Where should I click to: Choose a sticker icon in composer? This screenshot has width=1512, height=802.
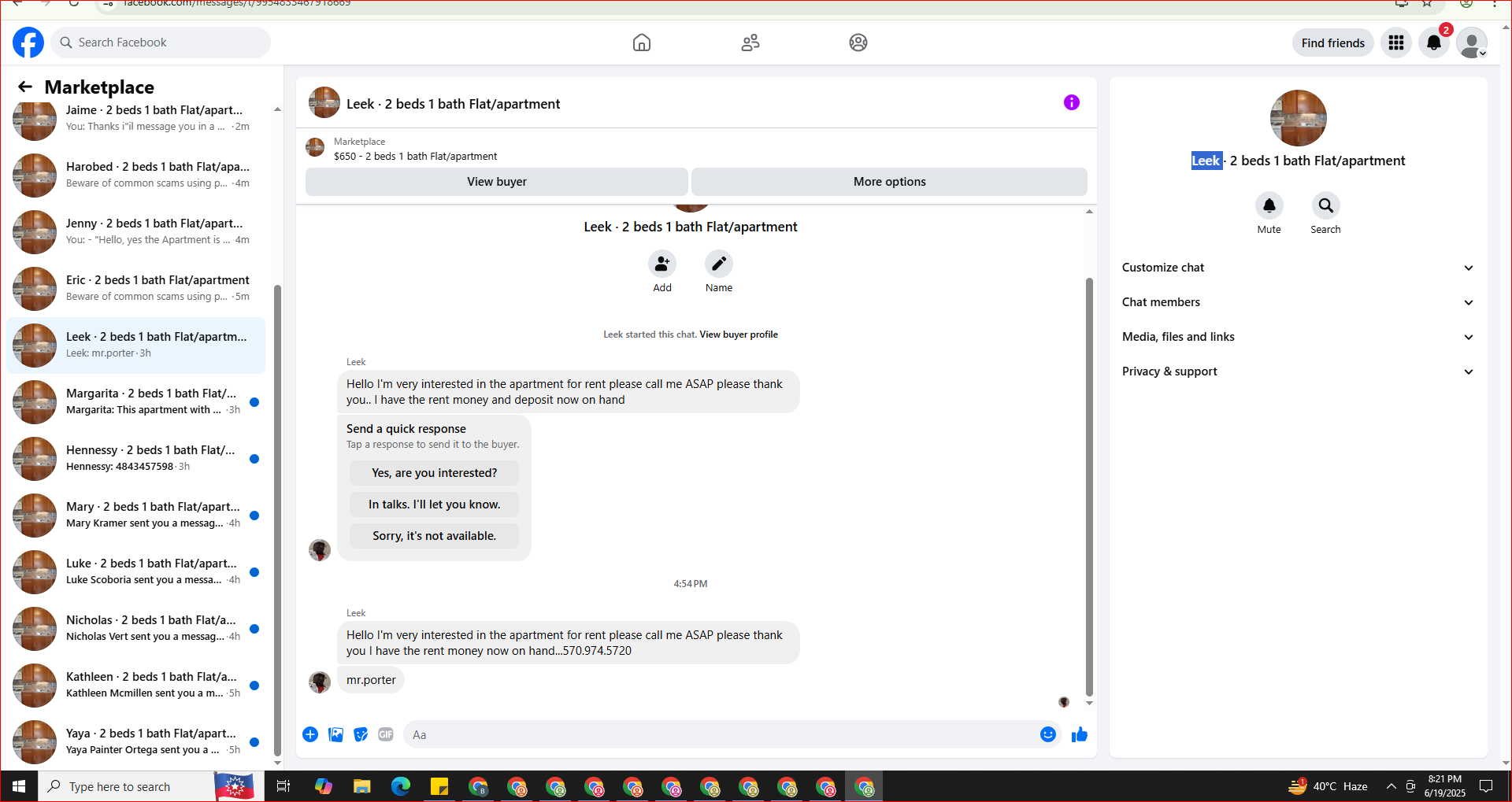coord(361,734)
